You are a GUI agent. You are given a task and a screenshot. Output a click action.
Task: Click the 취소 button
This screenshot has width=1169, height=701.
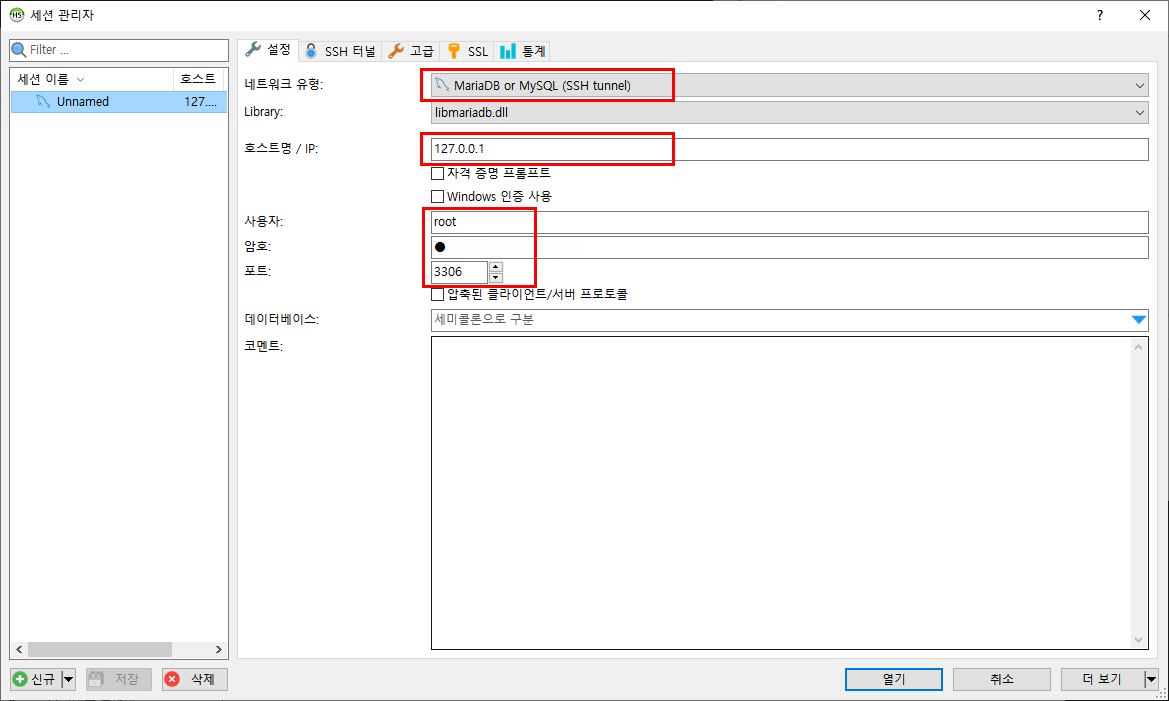click(x=1001, y=679)
